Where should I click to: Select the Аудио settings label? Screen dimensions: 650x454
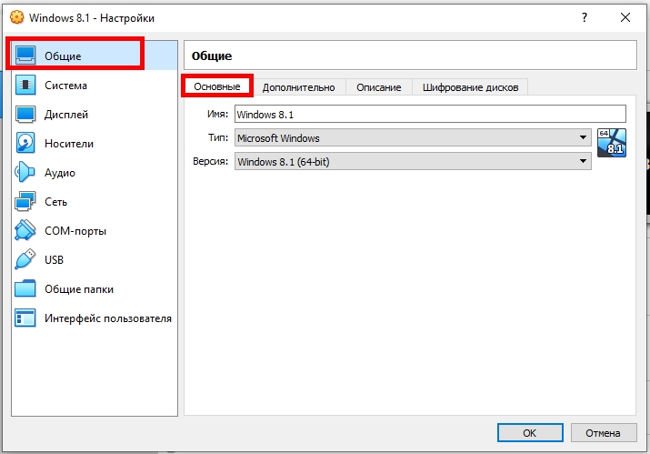point(60,173)
